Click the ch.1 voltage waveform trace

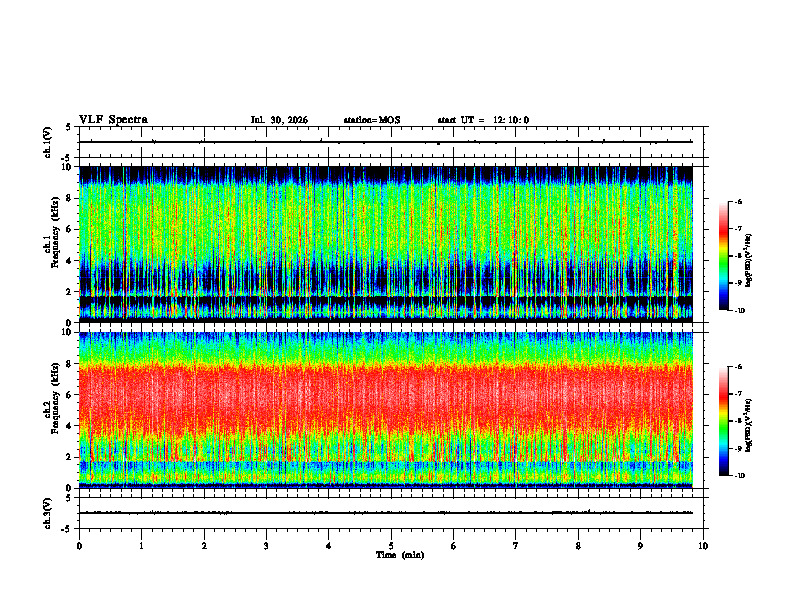[386, 142]
